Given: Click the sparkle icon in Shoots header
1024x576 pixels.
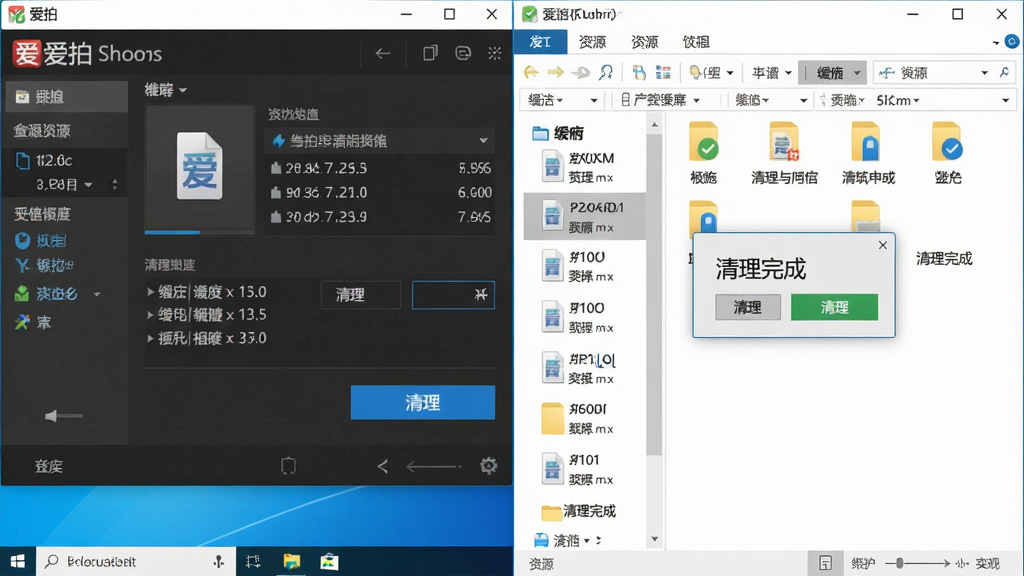Looking at the screenshot, I should coord(494,54).
